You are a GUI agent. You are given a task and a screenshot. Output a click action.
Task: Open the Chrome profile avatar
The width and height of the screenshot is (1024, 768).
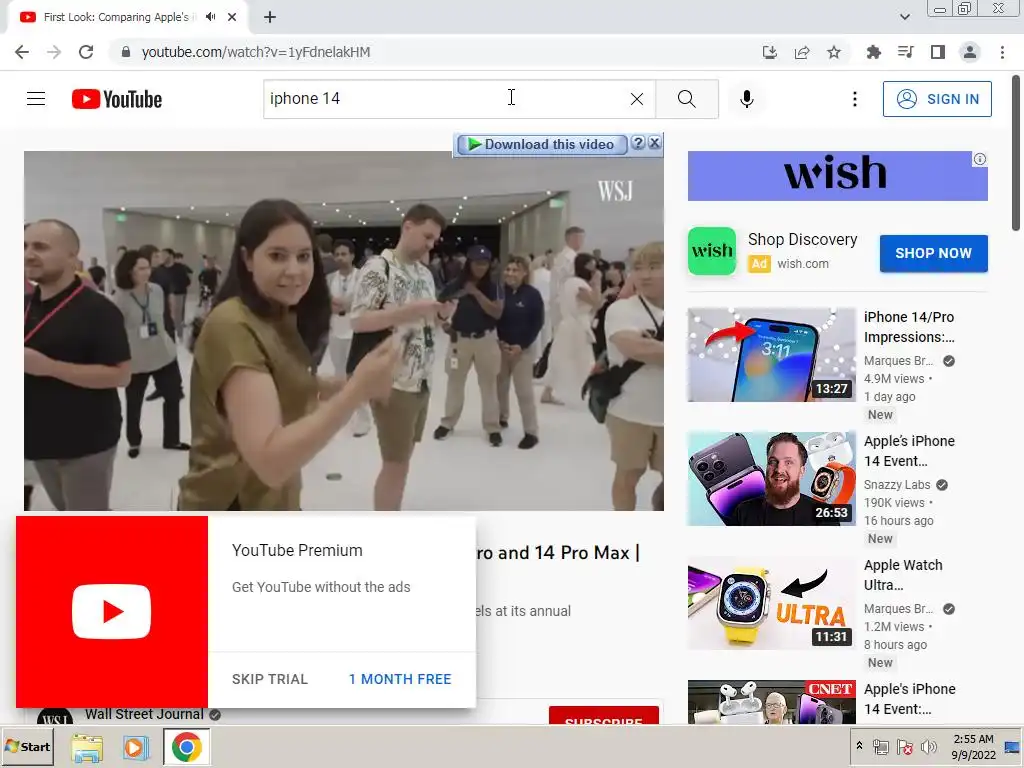(x=970, y=52)
